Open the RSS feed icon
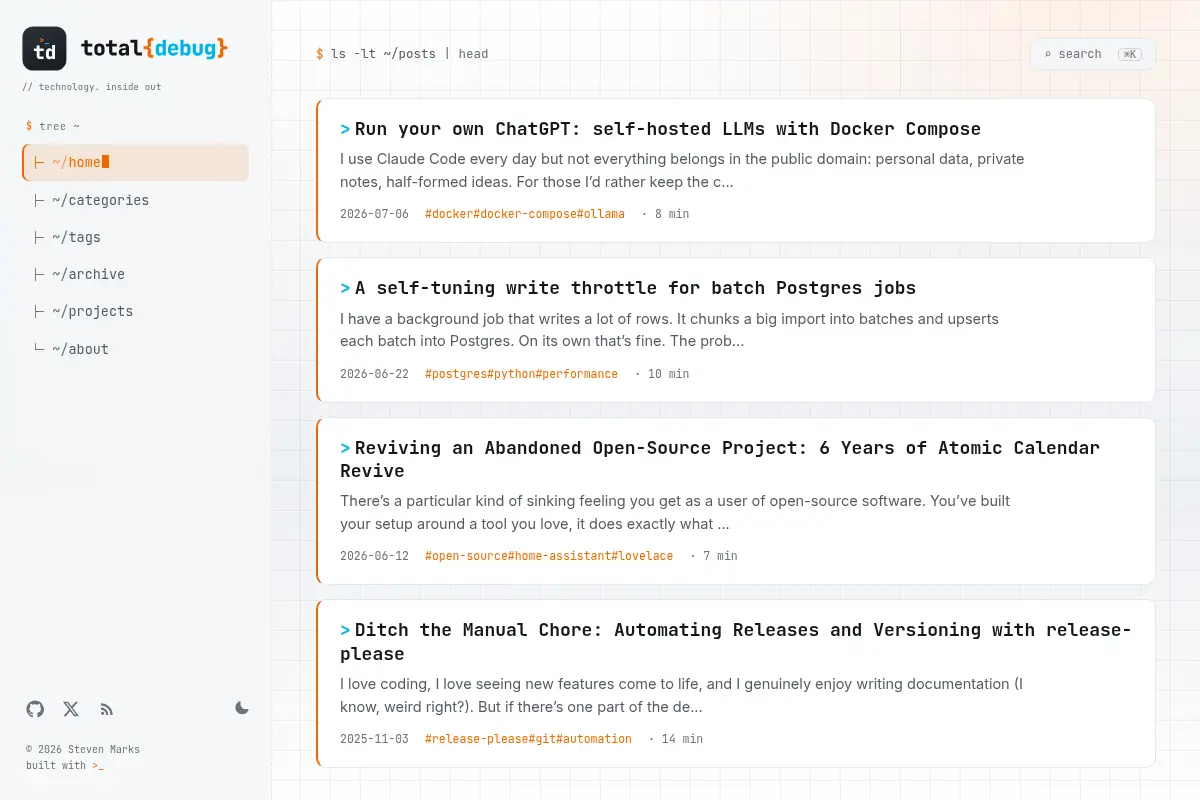This screenshot has width=1200, height=800. tap(107, 709)
